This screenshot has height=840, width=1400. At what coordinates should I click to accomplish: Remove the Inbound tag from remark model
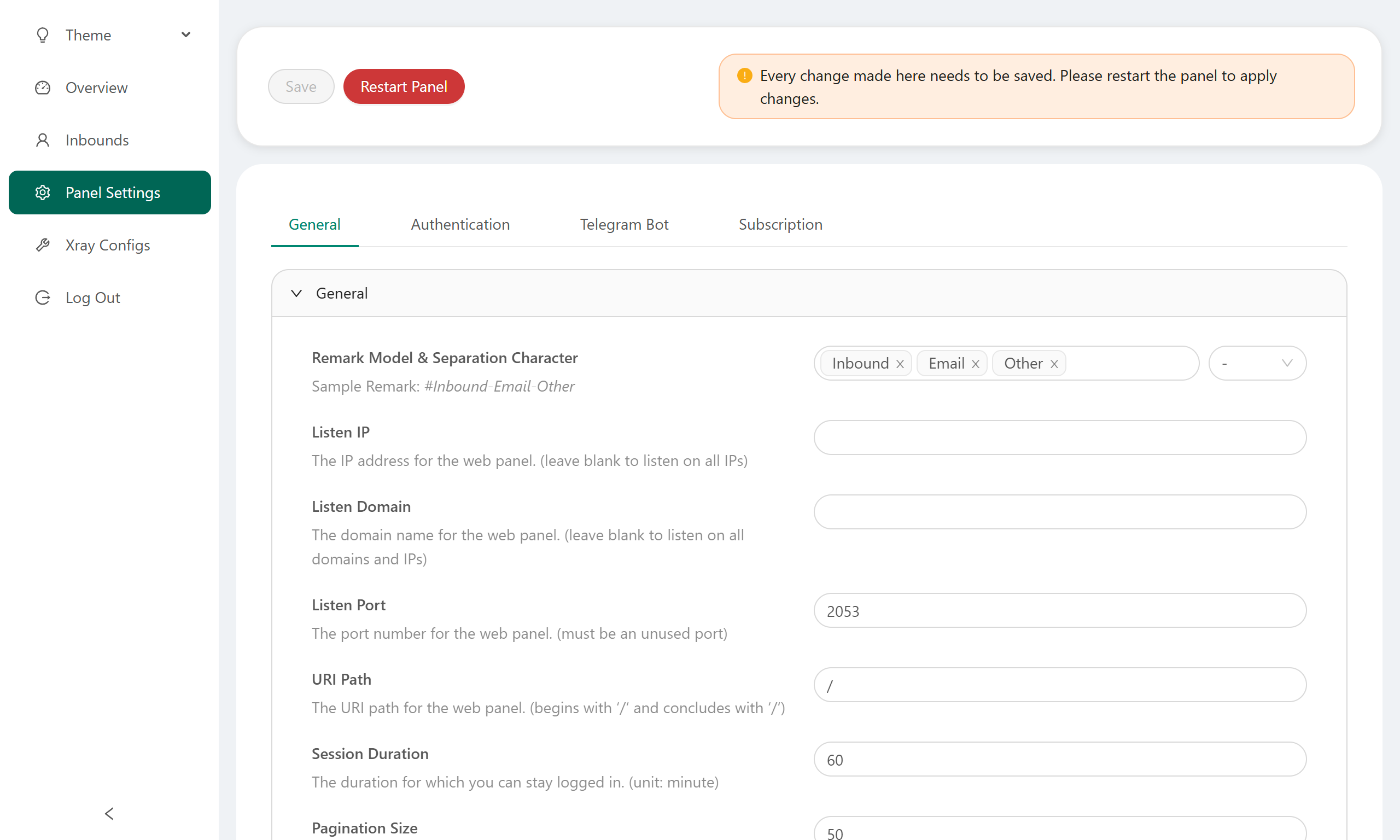coord(900,364)
